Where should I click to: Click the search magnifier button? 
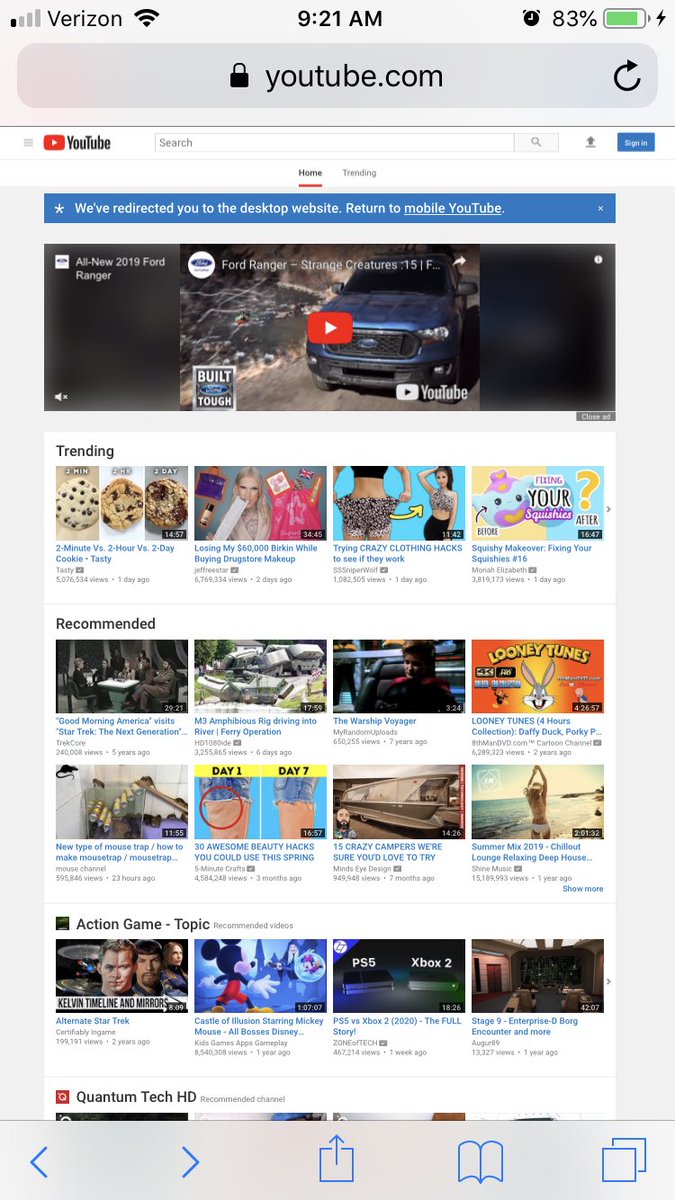pos(536,143)
